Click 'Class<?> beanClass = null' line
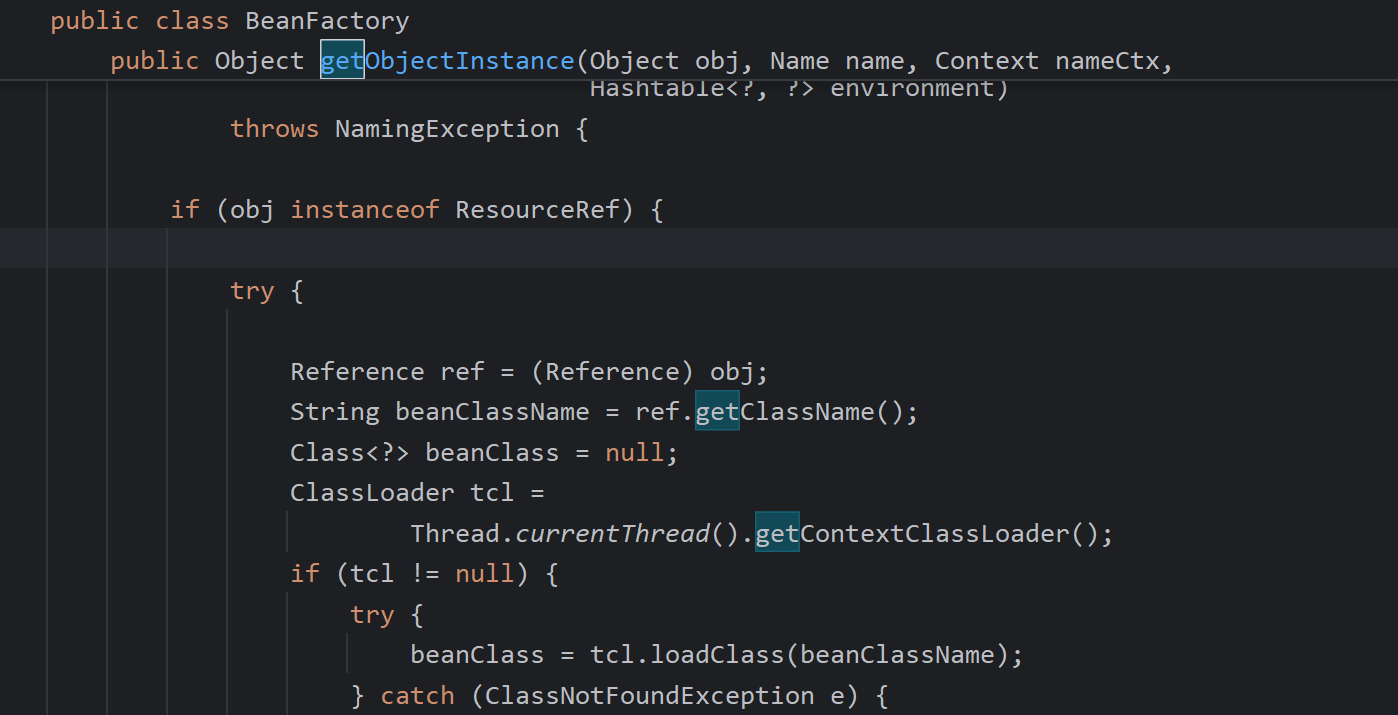 (x=484, y=453)
